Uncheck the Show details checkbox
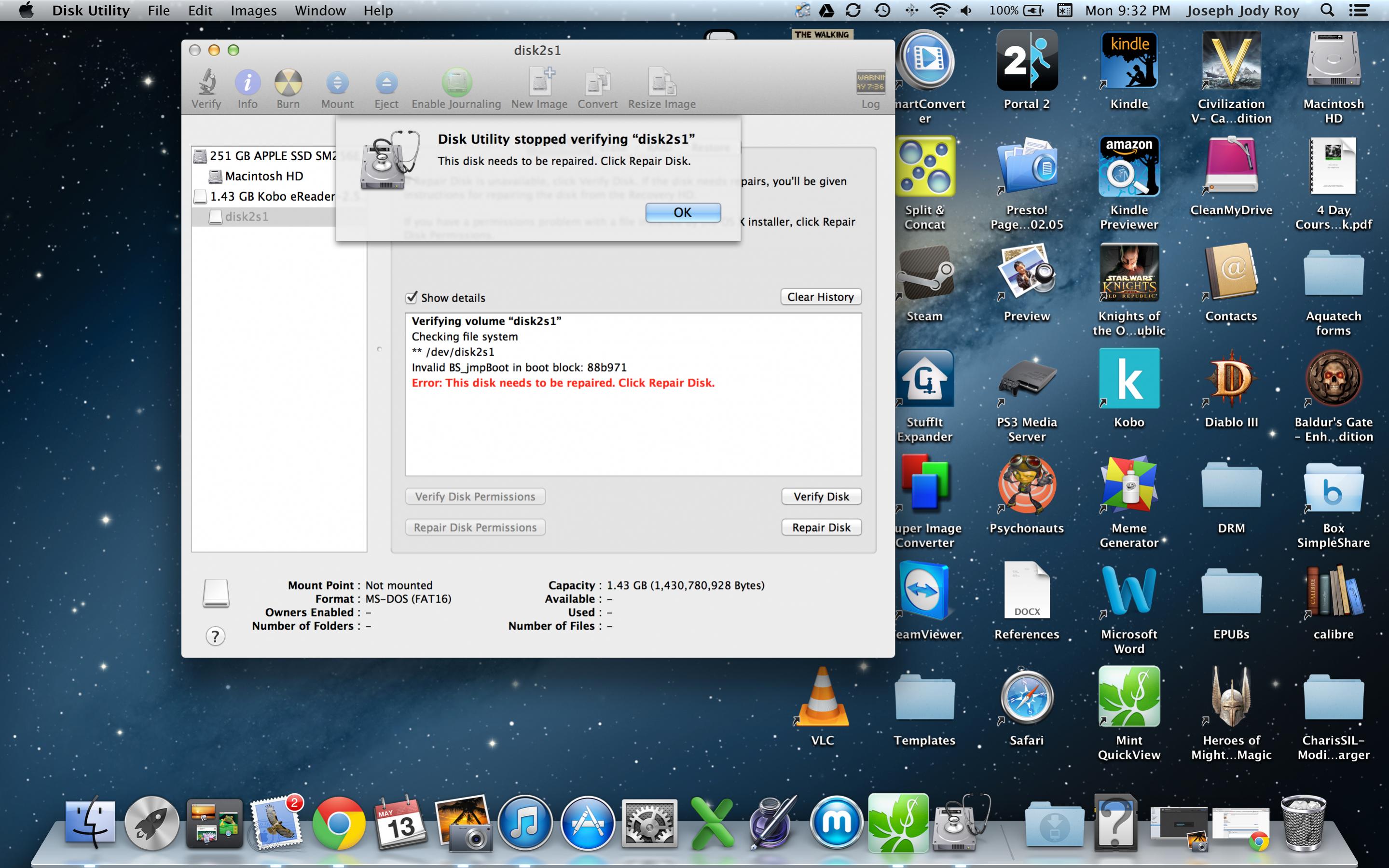The image size is (1389, 868). 412,297
